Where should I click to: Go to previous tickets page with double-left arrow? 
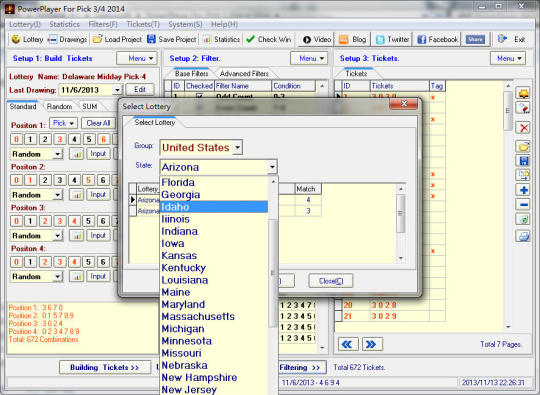click(x=347, y=344)
